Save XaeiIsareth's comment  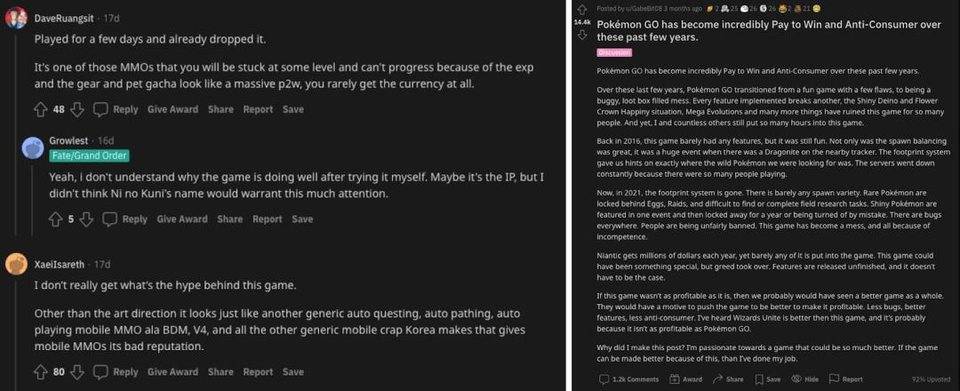(x=293, y=371)
